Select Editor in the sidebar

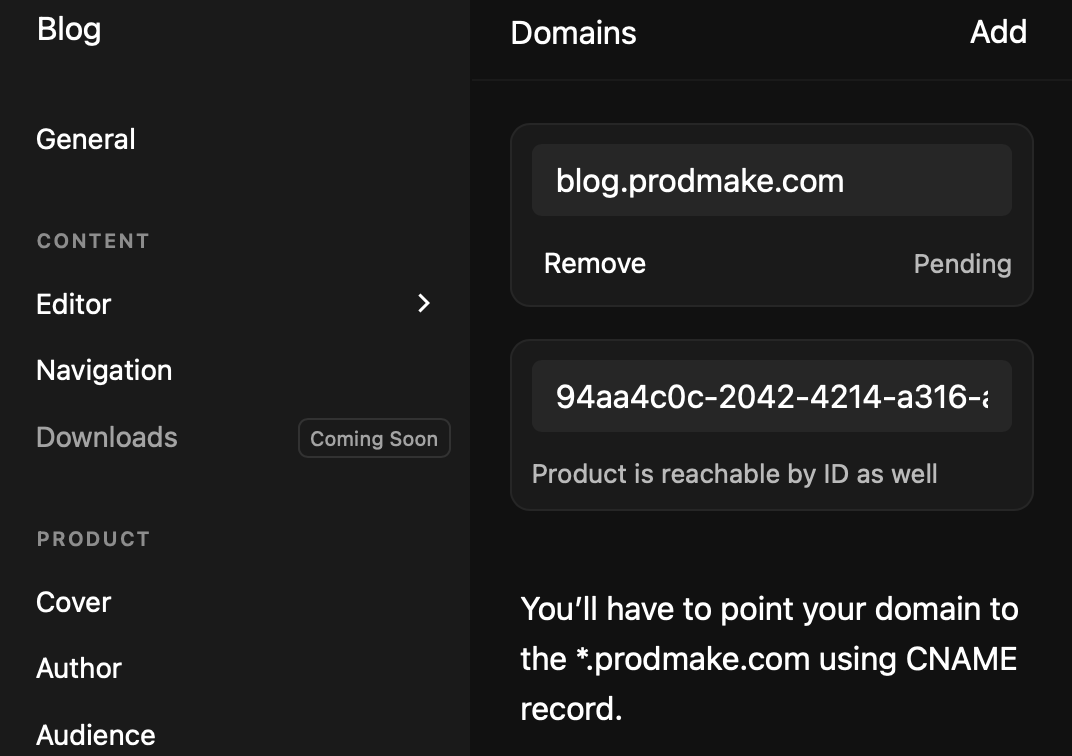(x=74, y=304)
